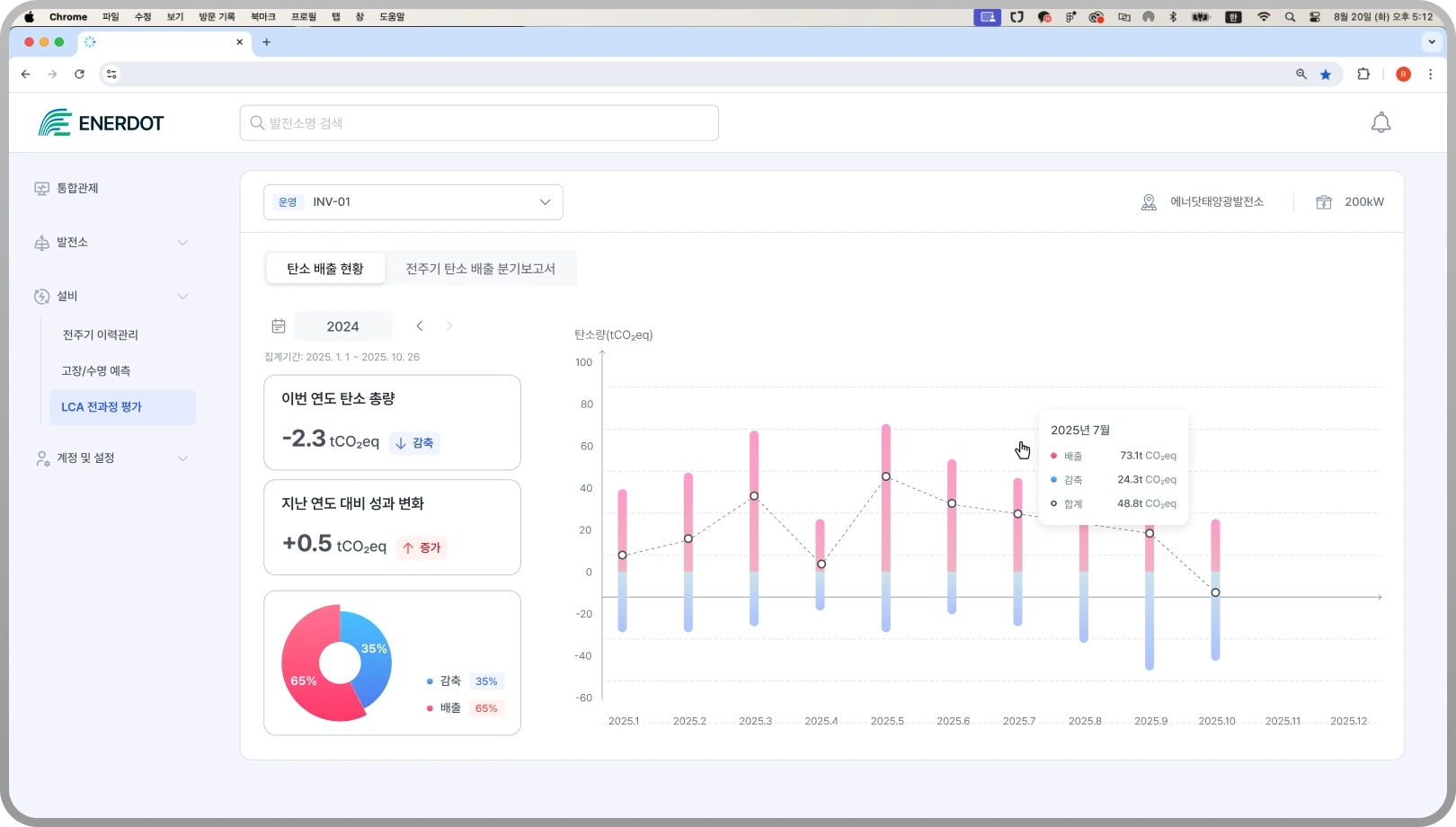The height and width of the screenshot is (827, 1456).
Task: Go to previous year with left chevron
Action: 420,326
